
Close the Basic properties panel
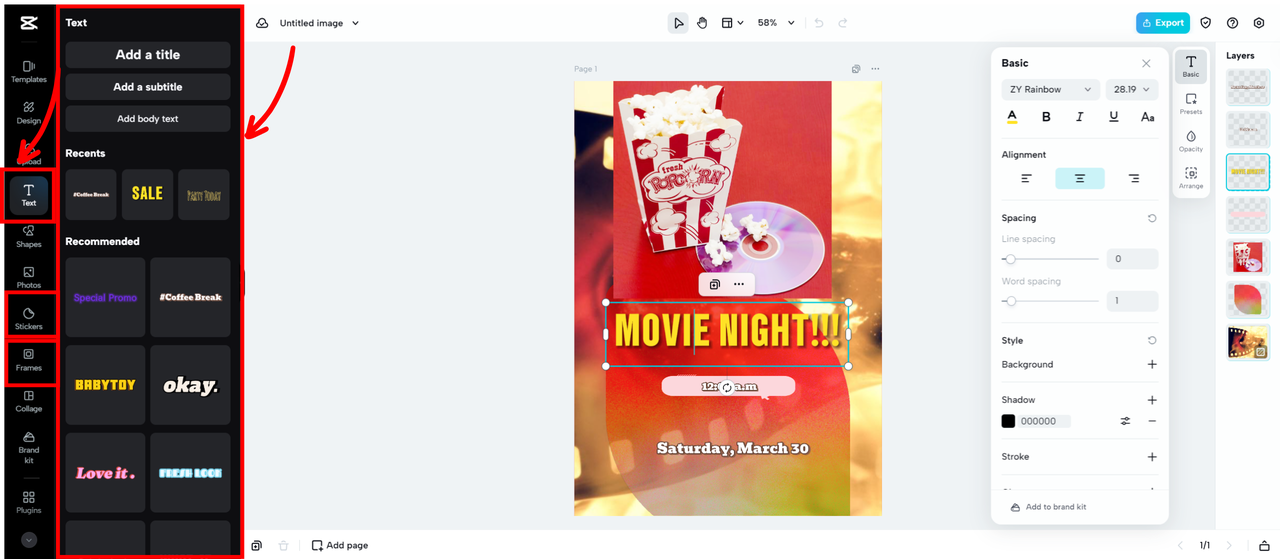[x=1146, y=63]
